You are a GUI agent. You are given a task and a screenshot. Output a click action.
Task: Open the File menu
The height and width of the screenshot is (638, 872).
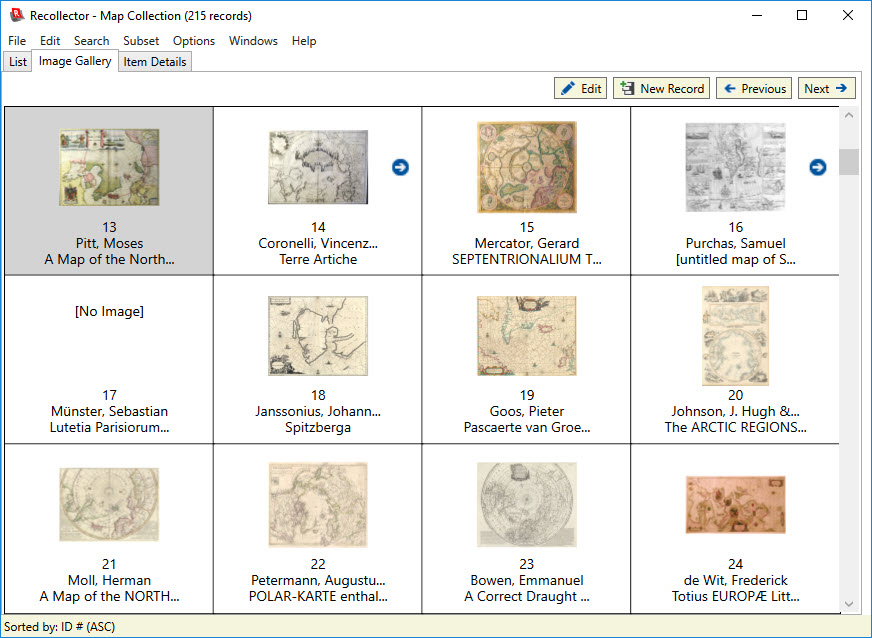coord(17,41)
